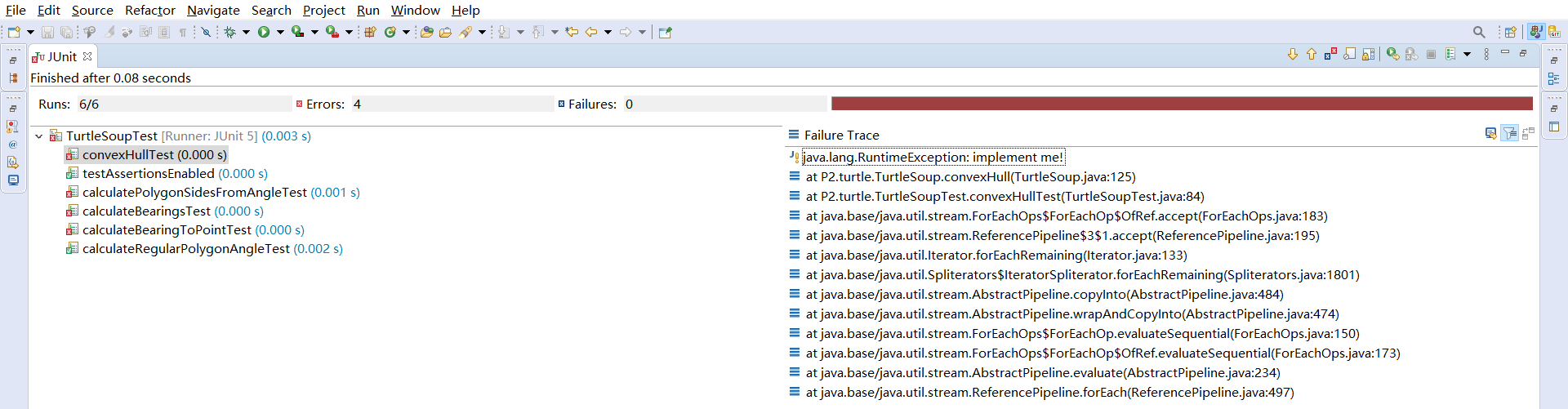
Task: Open the New wizard dropdown arrow
Action: coord(30,32)
